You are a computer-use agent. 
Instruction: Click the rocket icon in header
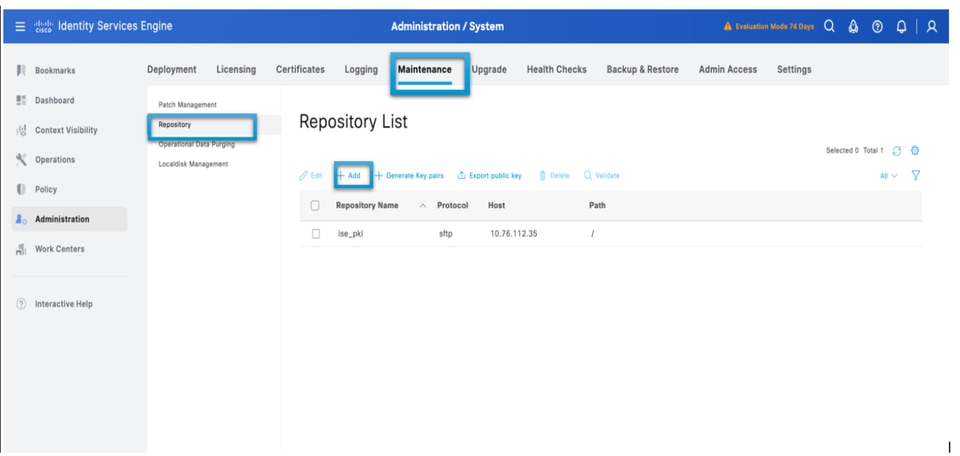pos(853,26)
